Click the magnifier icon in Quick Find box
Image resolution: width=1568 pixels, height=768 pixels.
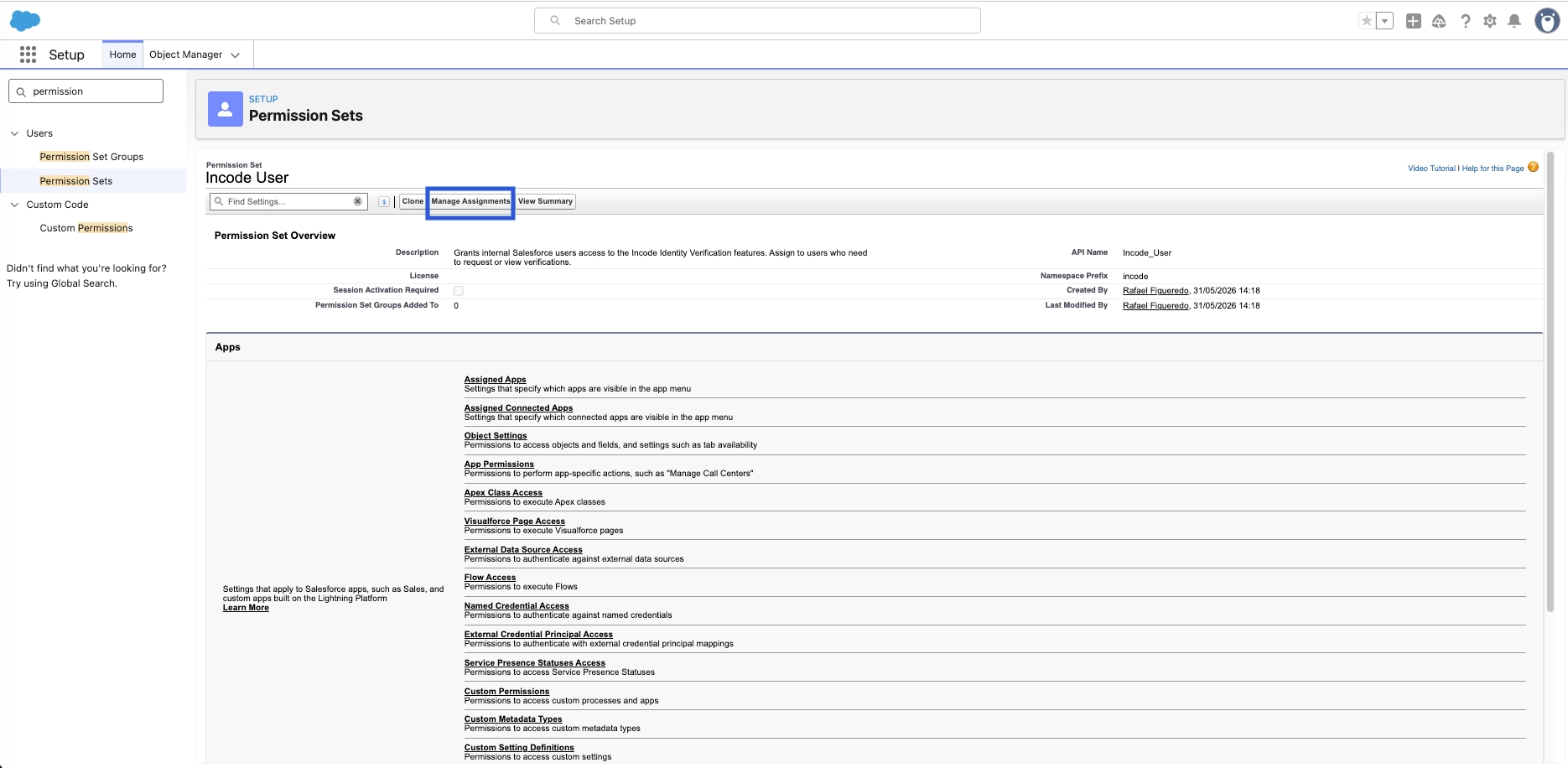point(21,92)
